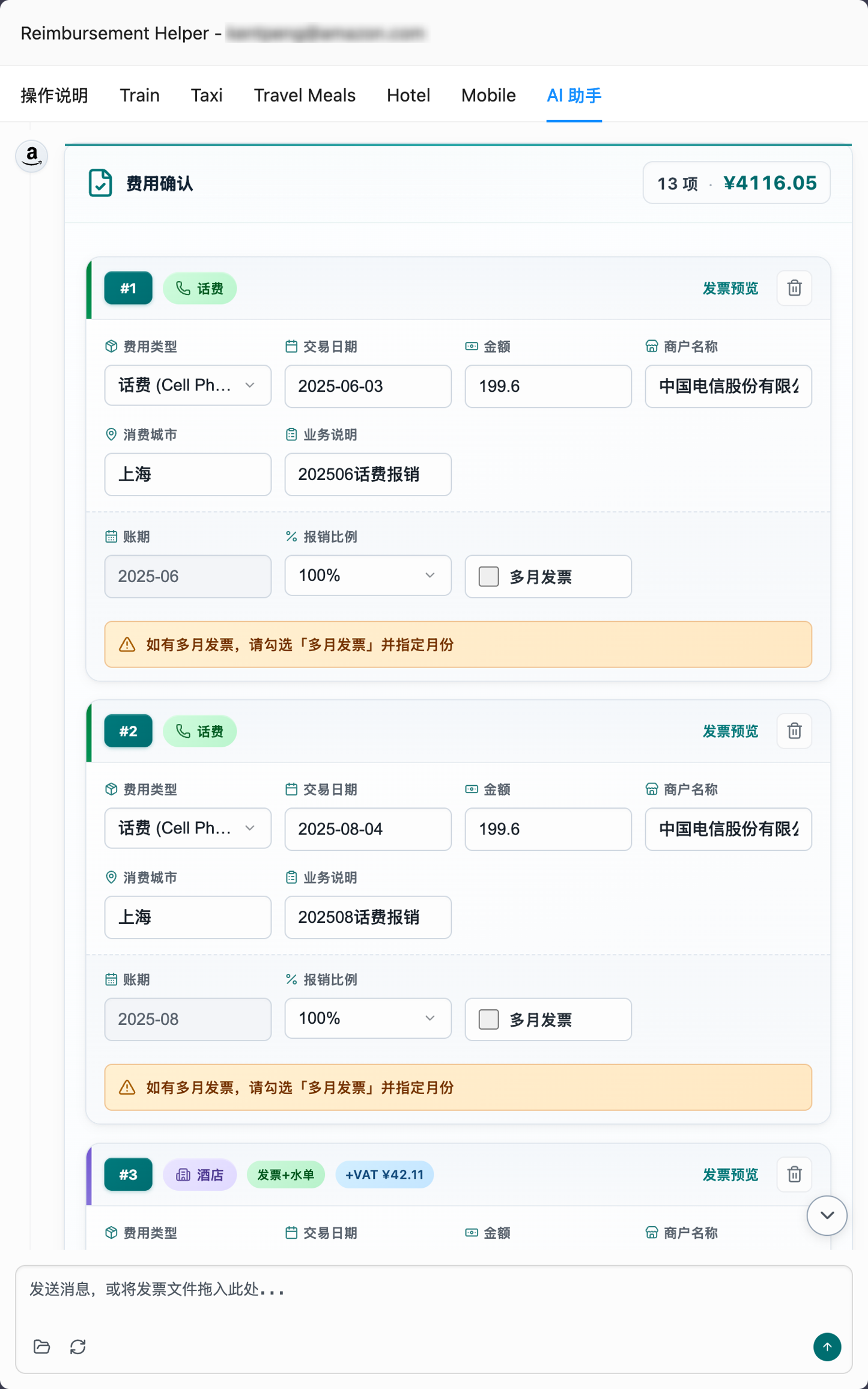The height and width of the screenshot is (1389, 868).
Task: Open 发票预览 link for hotel item #3
Action: point(730,1175)
